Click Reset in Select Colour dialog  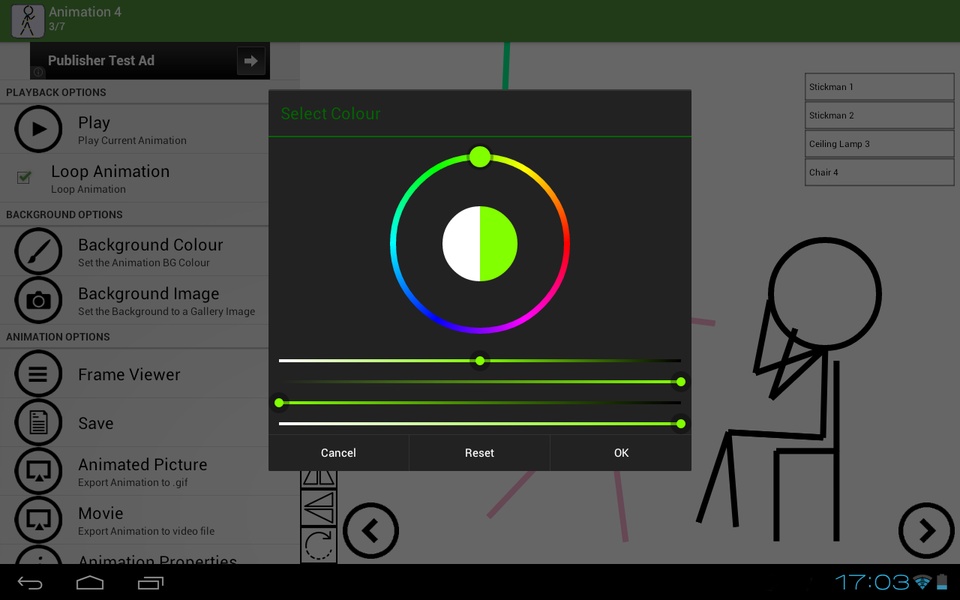479,453
